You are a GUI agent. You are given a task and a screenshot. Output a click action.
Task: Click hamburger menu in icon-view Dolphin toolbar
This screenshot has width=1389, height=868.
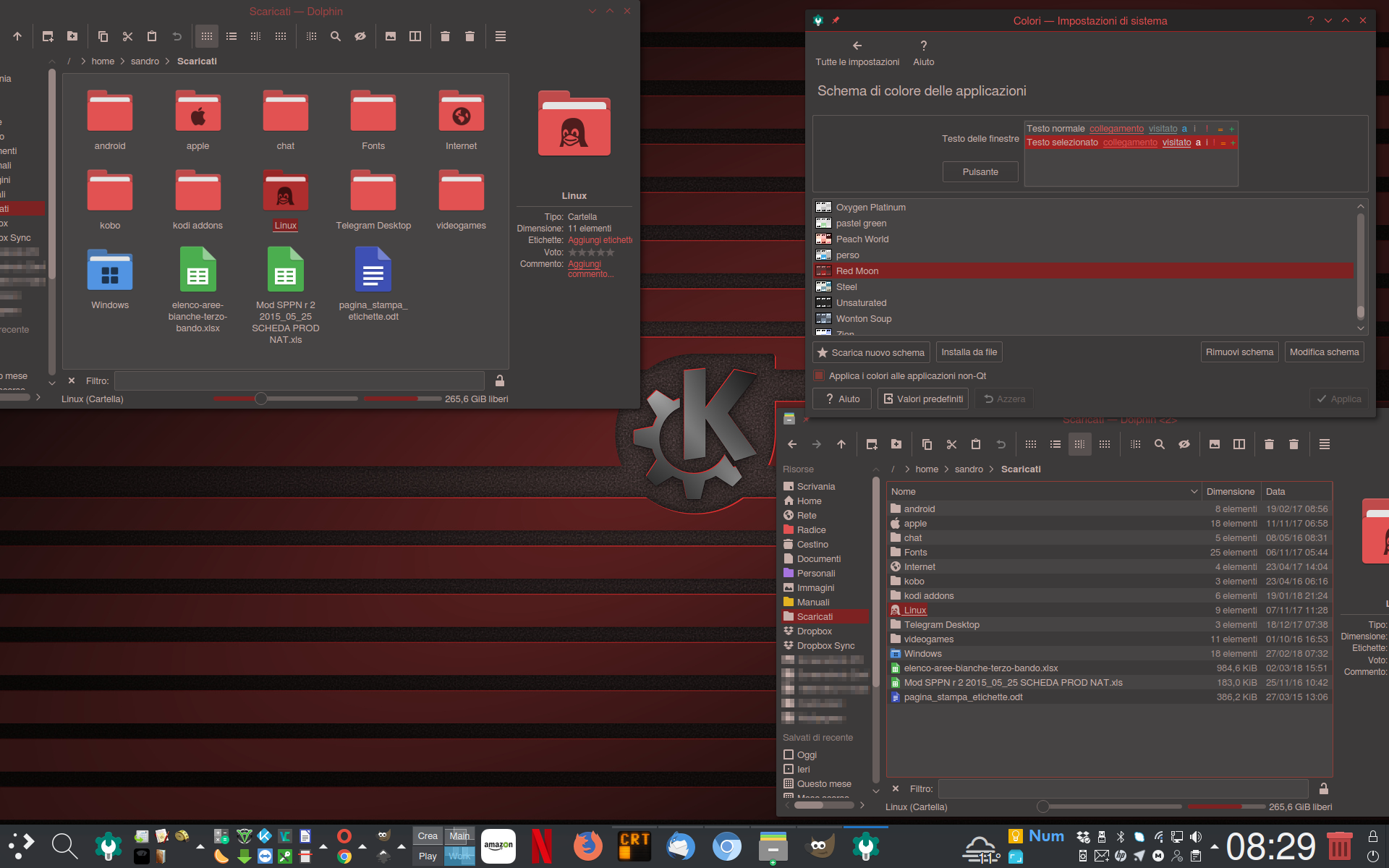[x=501, y=36]
